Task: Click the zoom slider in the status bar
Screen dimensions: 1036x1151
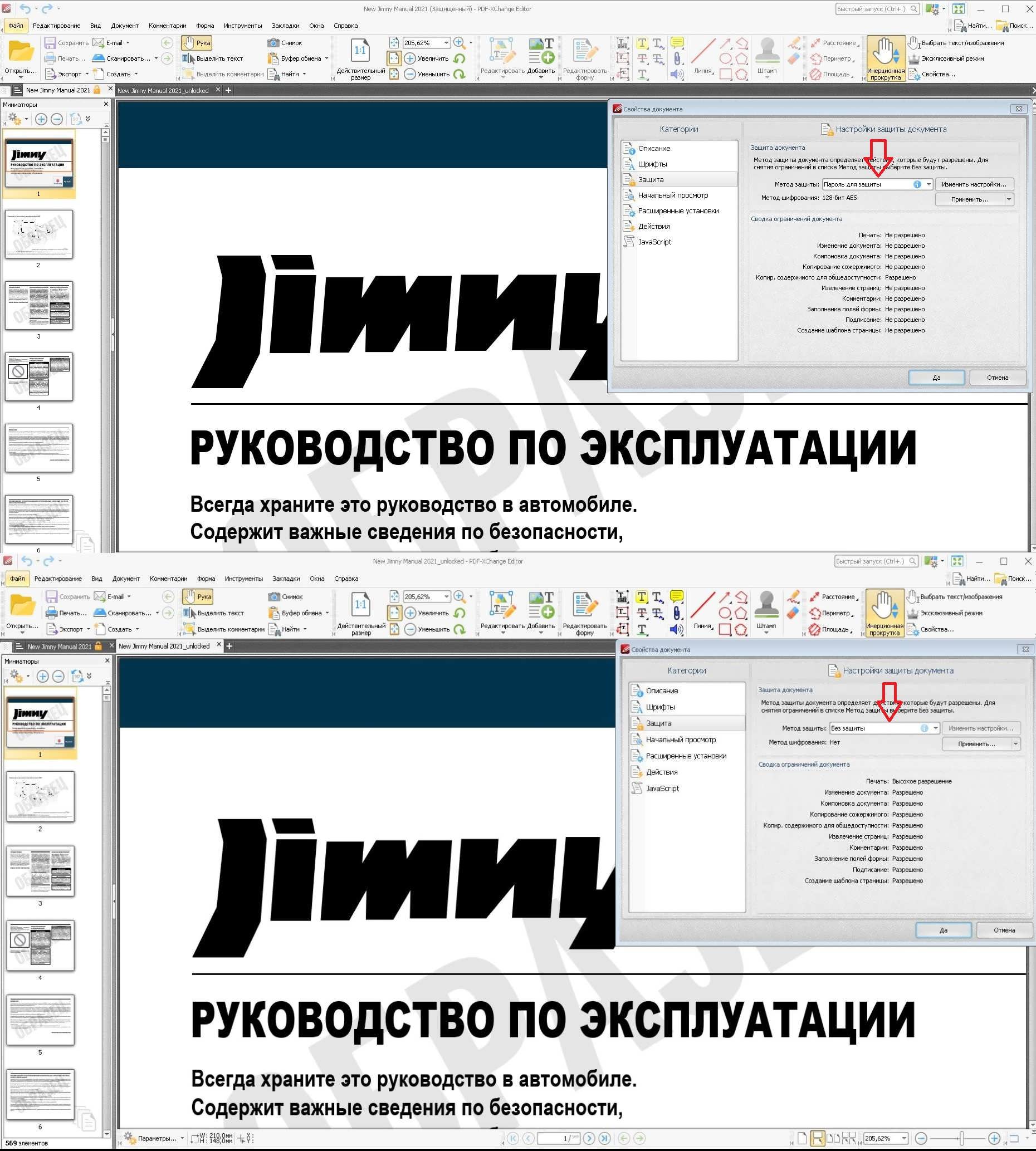Action: (961, 1138)
